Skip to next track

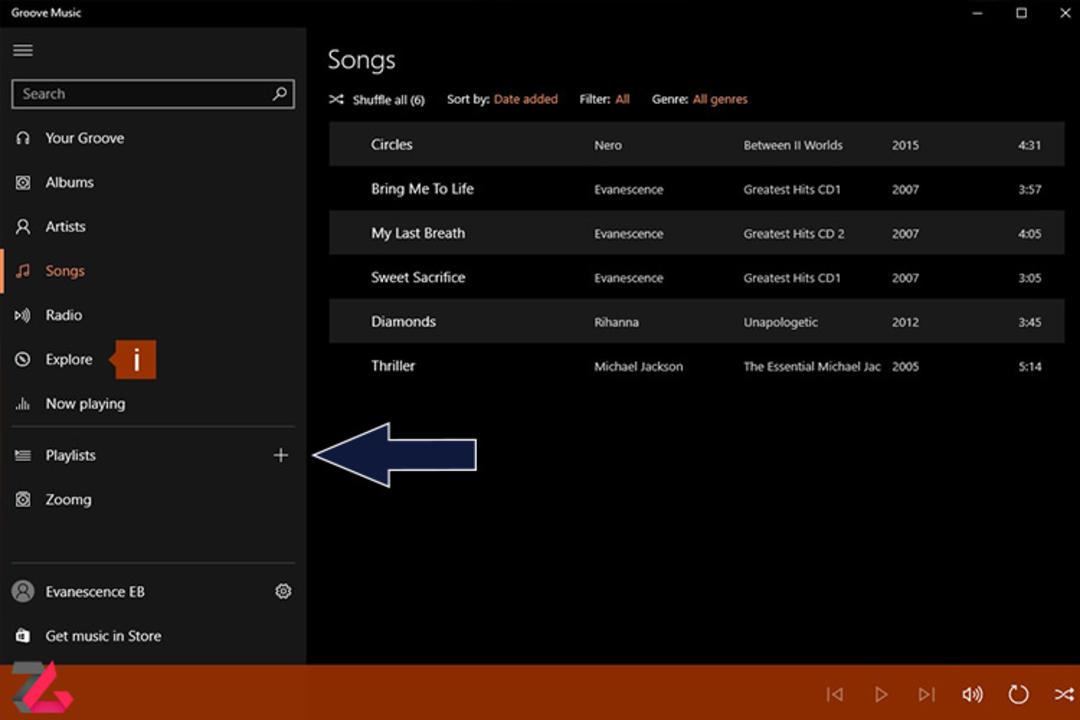926,694
